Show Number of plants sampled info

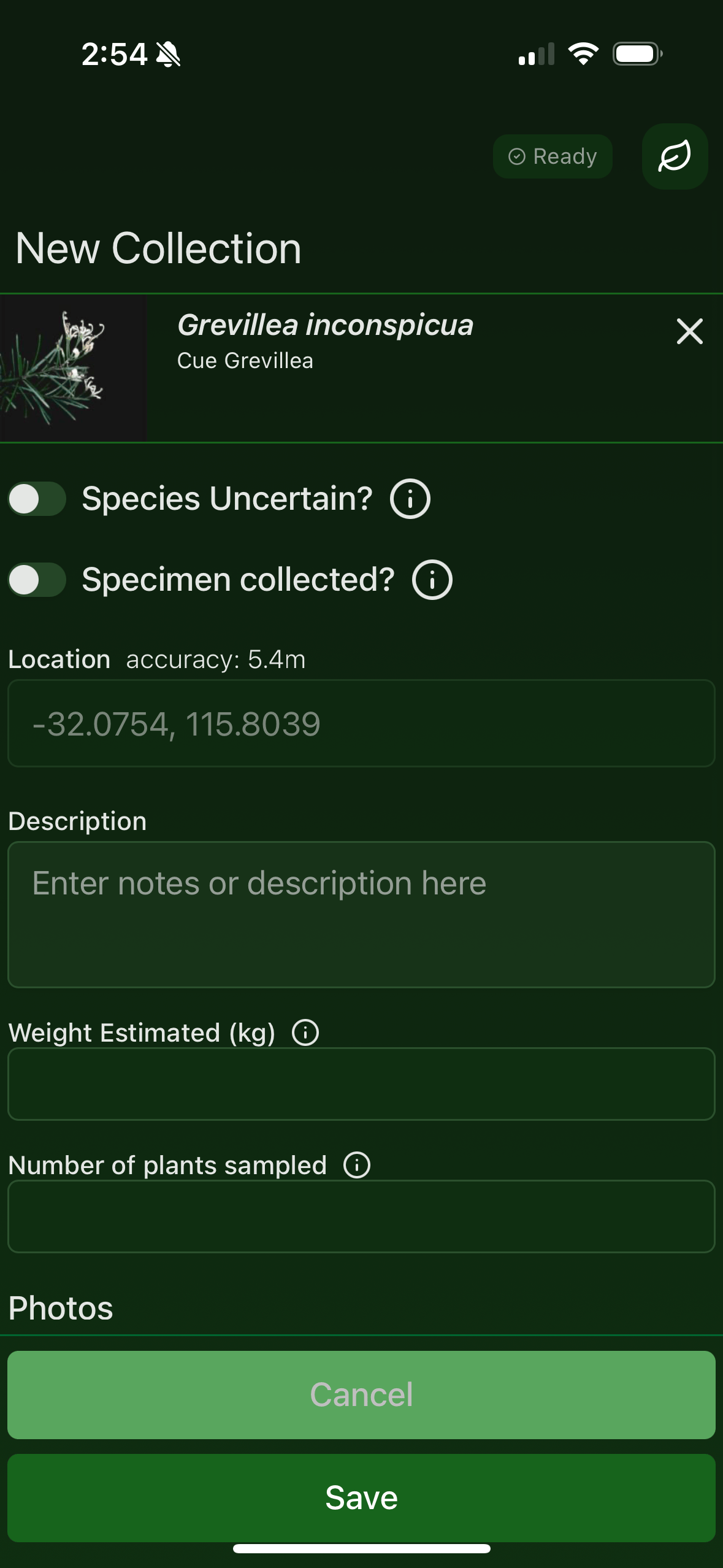pyautogui.click(x=357, y=1165)
